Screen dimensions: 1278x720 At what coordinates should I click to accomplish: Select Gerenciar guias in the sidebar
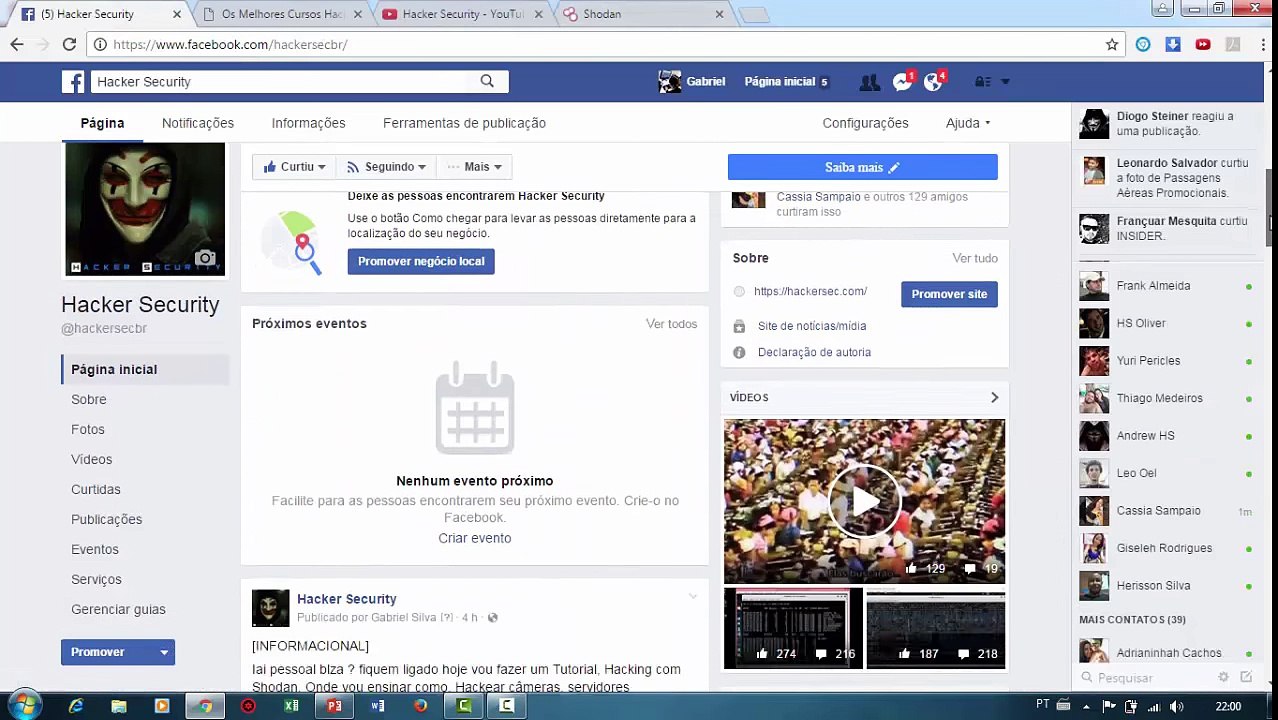[x=118, y=609]
